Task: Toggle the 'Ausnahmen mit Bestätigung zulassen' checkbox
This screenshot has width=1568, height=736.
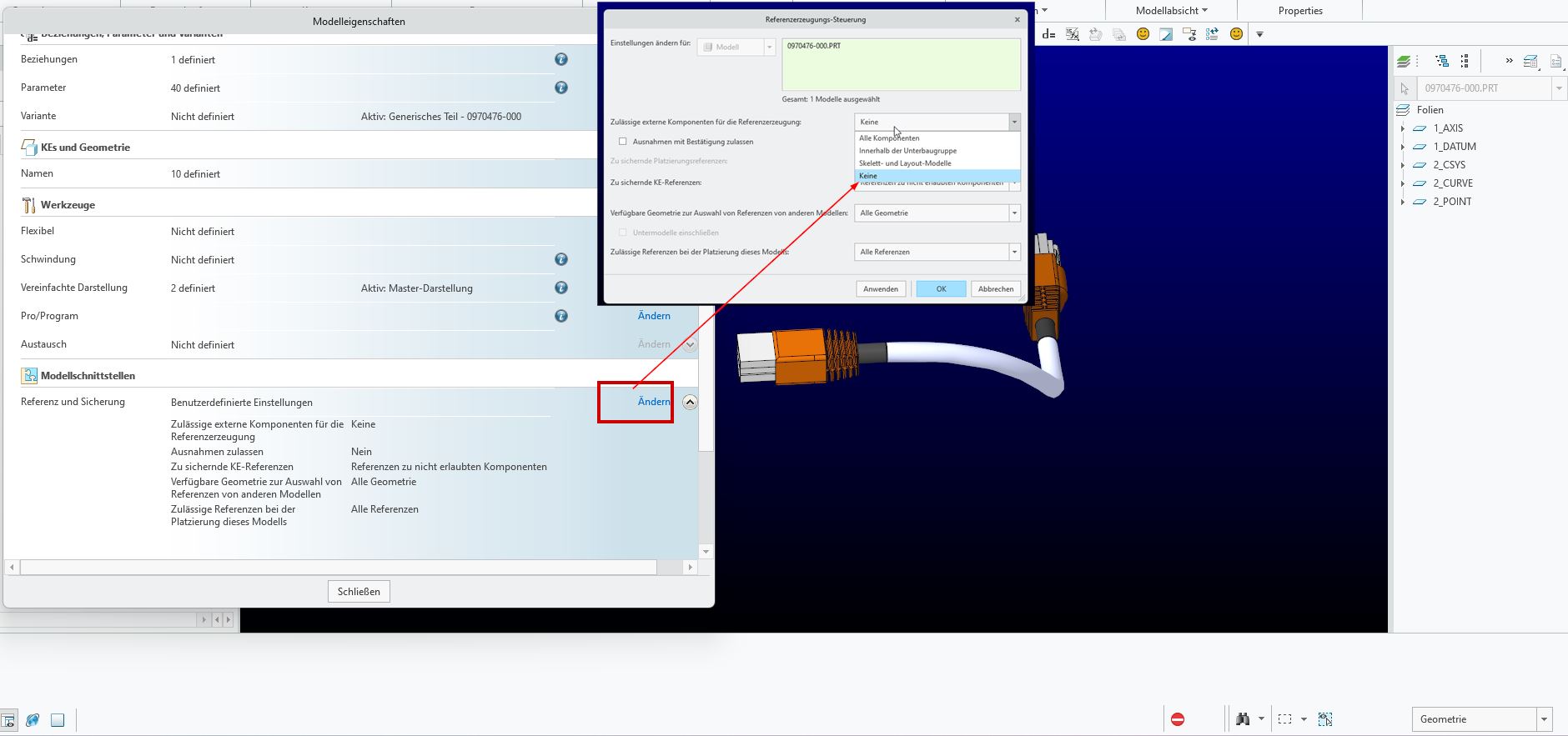Action: pos(622,142)
